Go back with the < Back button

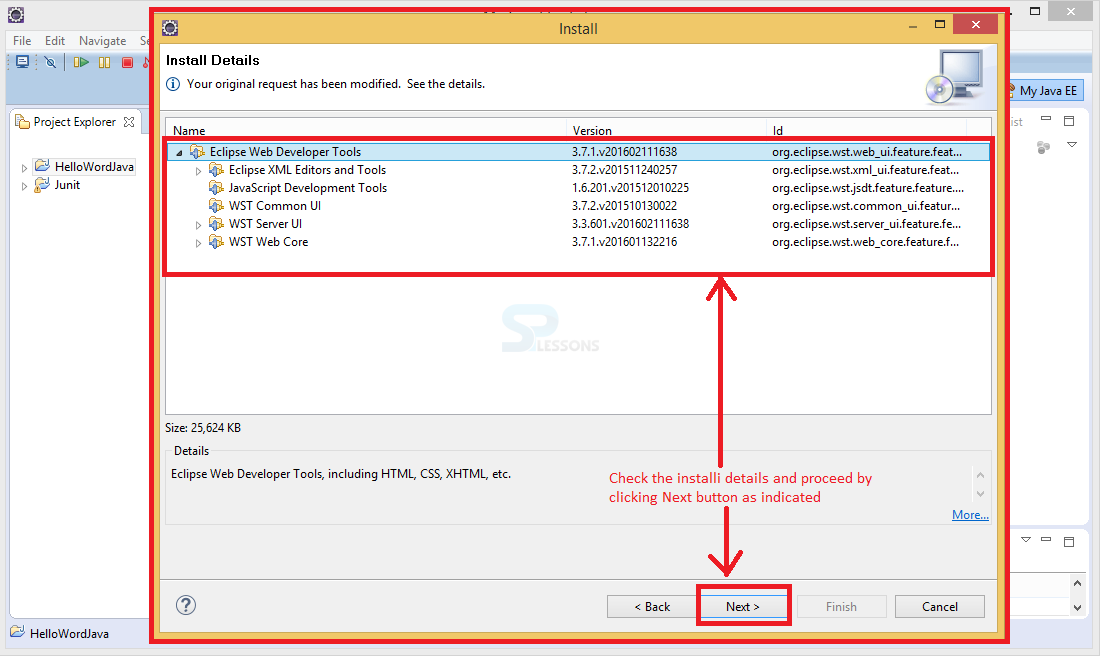652,607
